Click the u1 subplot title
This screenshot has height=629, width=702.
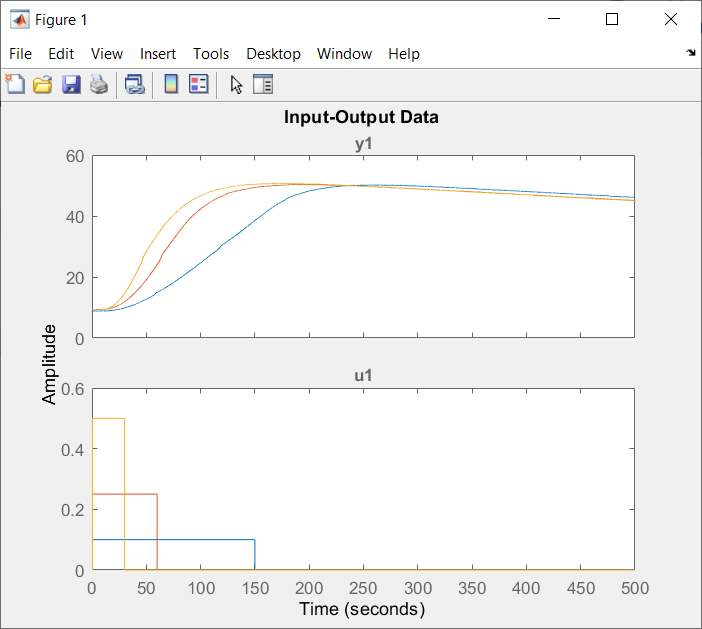[363, 375]
